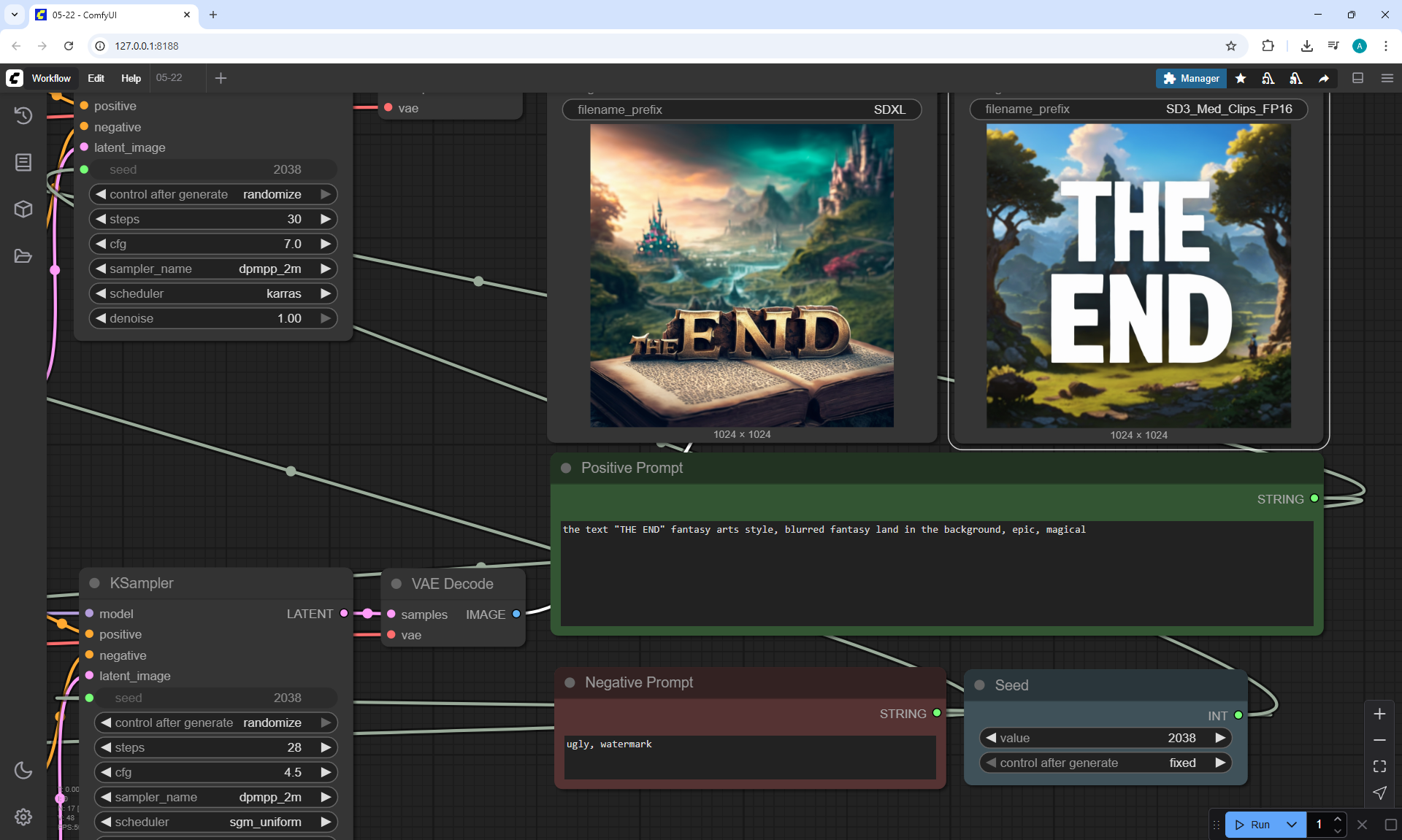Toggle dark theme moon icon
The height and width of the screenshot is (840, 1402).
tap(23, 770)
